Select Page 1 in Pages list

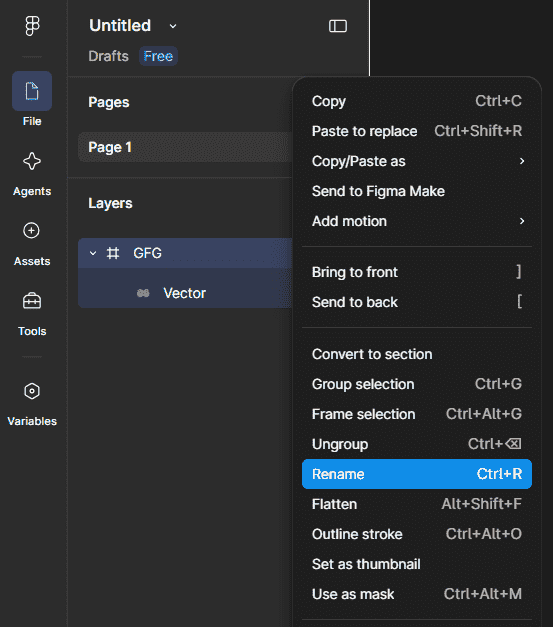(x=185, y=147)
